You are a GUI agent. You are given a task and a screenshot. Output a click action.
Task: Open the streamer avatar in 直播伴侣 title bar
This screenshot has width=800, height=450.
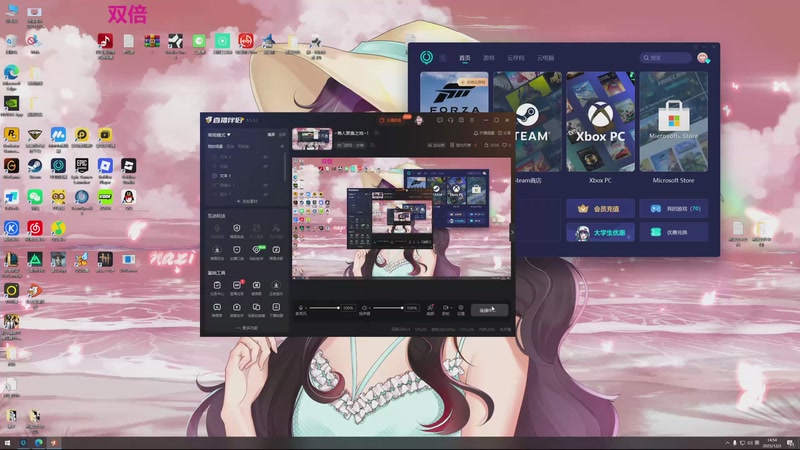(419, 120)
